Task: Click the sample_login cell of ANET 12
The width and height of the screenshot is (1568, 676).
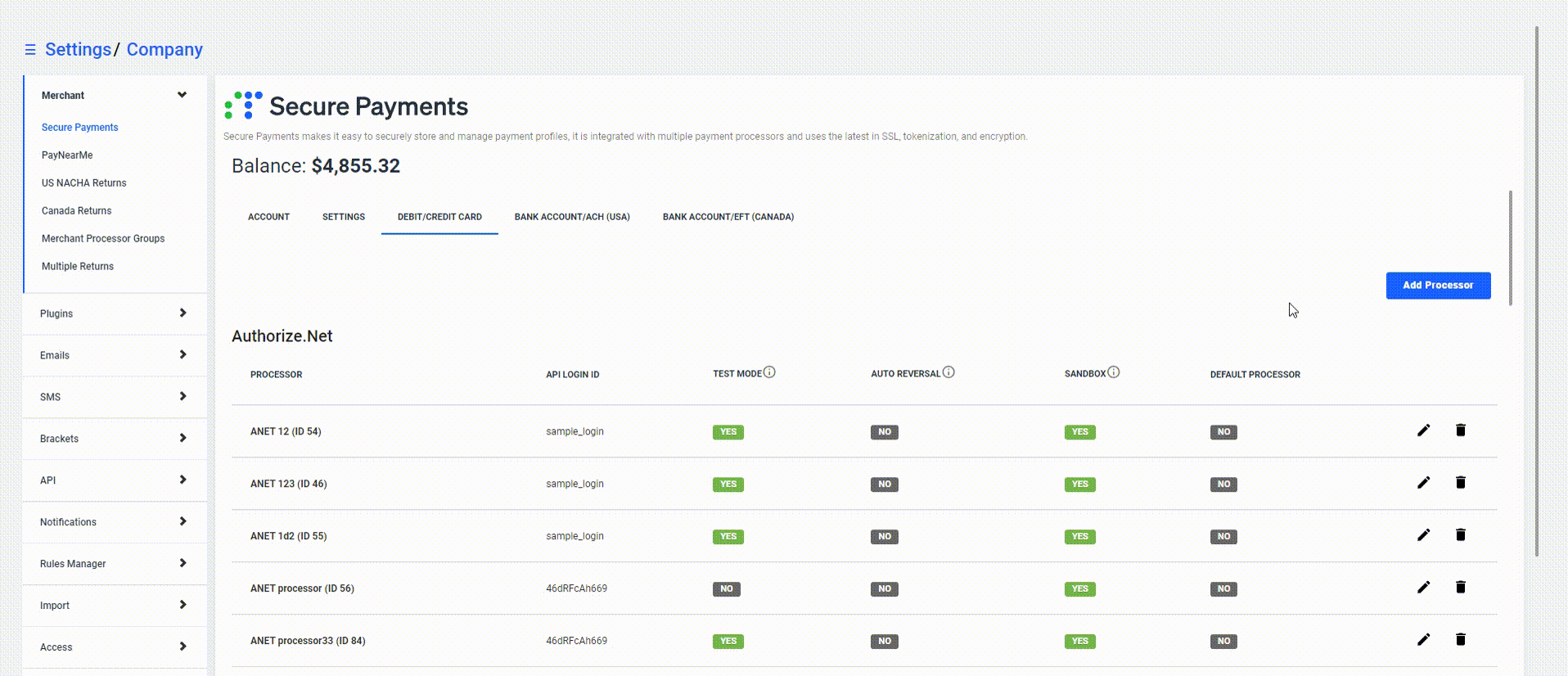Action: 575,431
